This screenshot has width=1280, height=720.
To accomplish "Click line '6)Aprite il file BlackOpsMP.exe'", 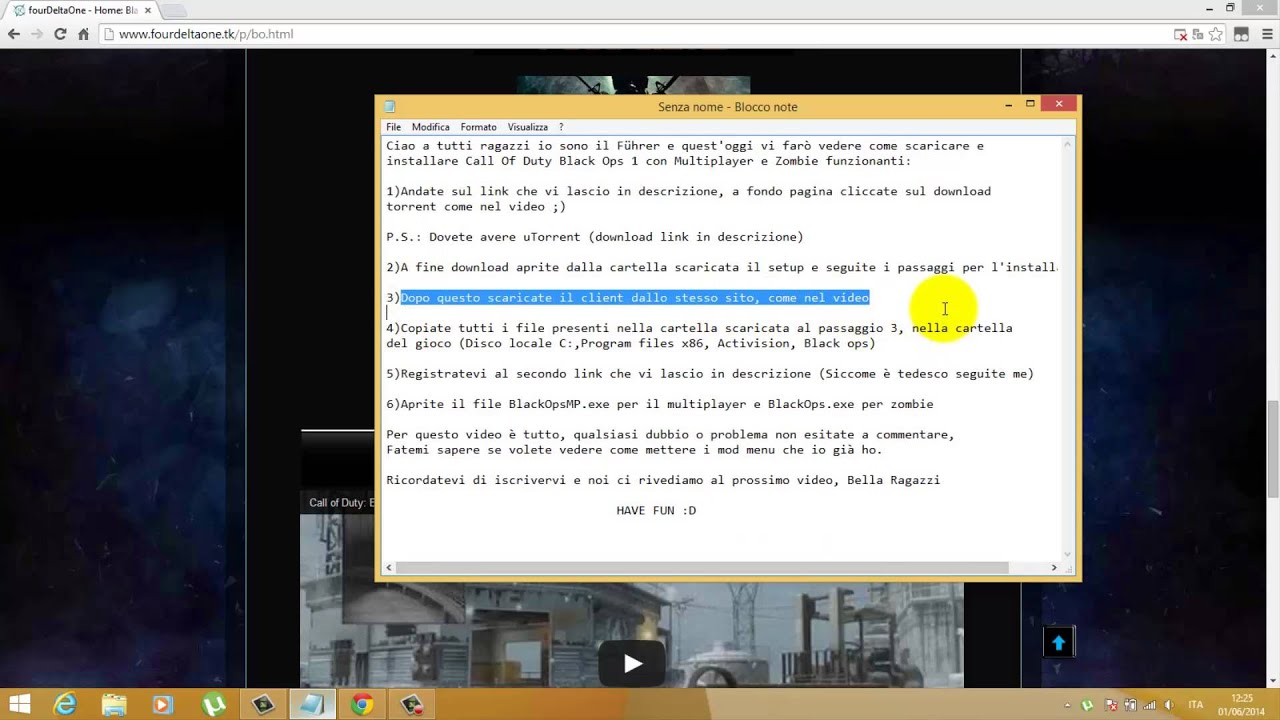I will 660,404.
